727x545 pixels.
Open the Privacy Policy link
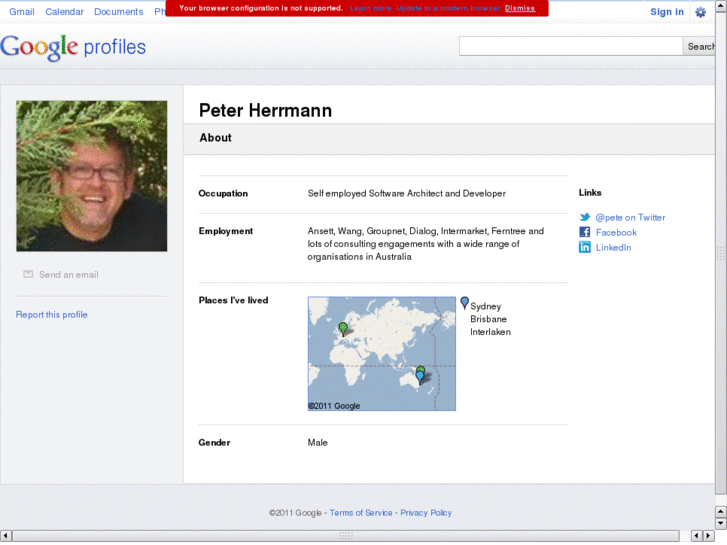click(426, 513)
